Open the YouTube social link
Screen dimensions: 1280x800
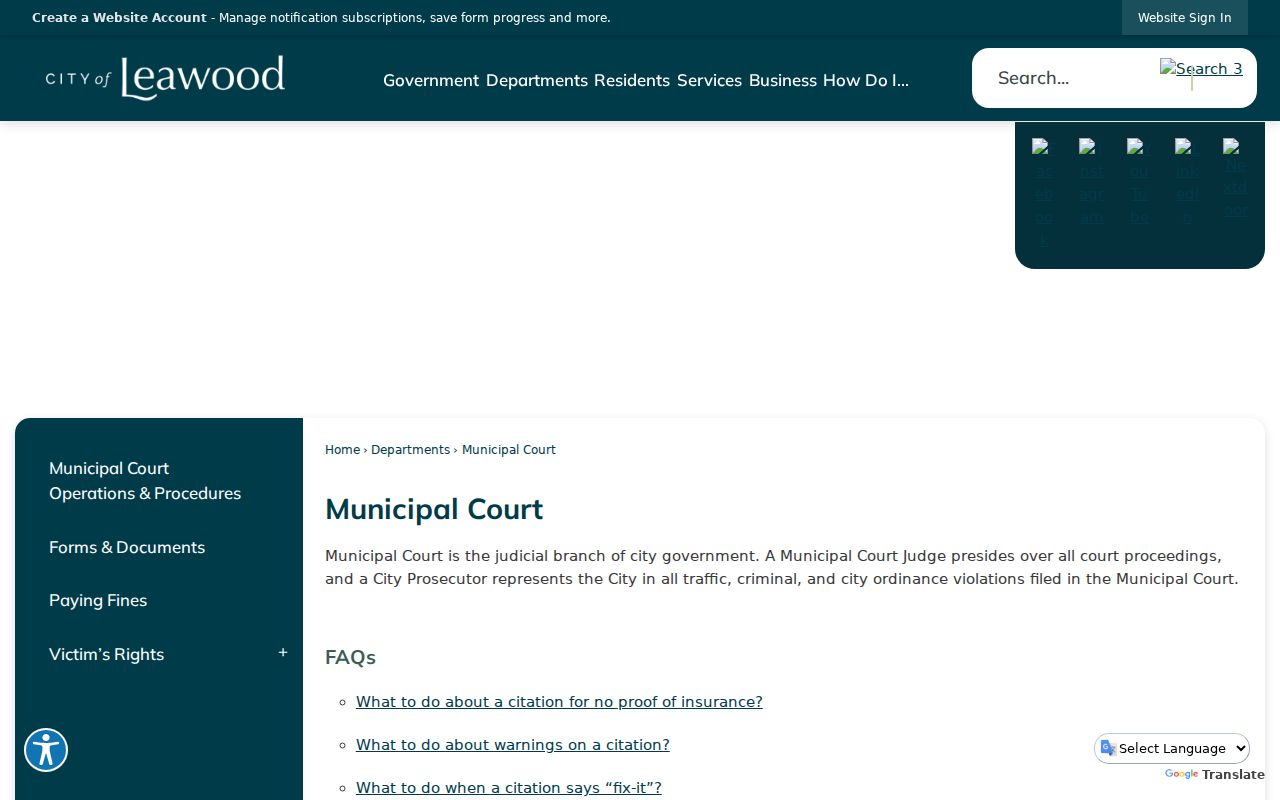click(1139, 182)
